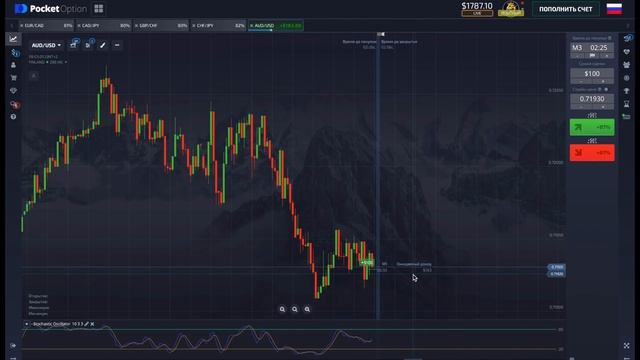This screenshot has height=360, width=640.
Task: Click the green profit label on the current candle
Action: (x=367, y=262)
